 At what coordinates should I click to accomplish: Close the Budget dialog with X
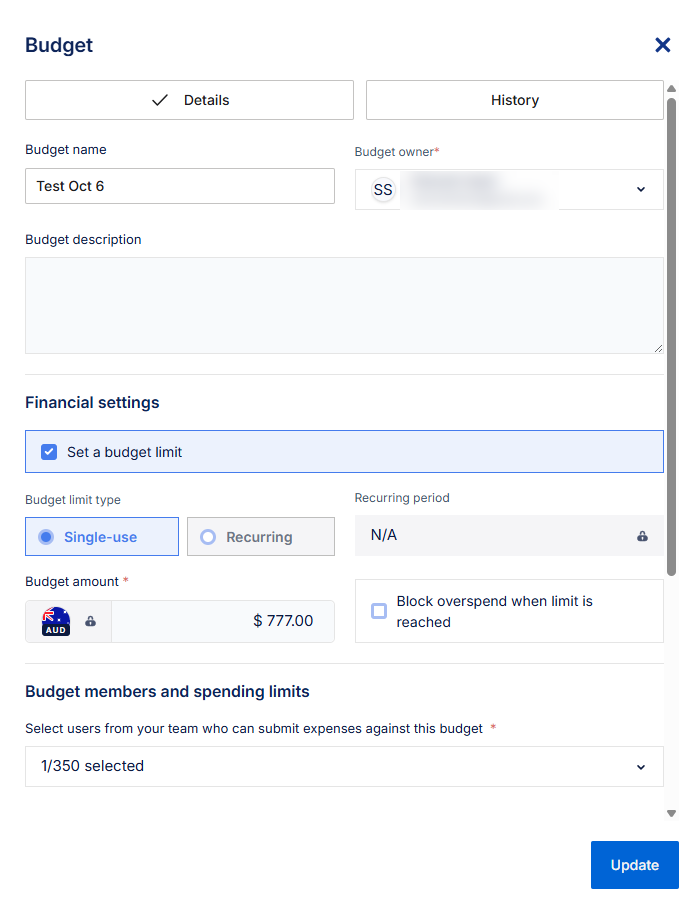pos(662,45)
